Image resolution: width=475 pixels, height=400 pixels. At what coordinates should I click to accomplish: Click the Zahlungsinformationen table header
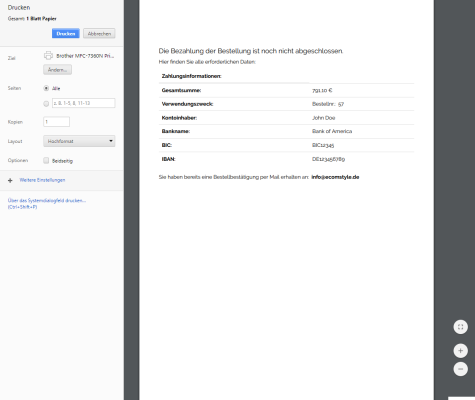point(191,76)
